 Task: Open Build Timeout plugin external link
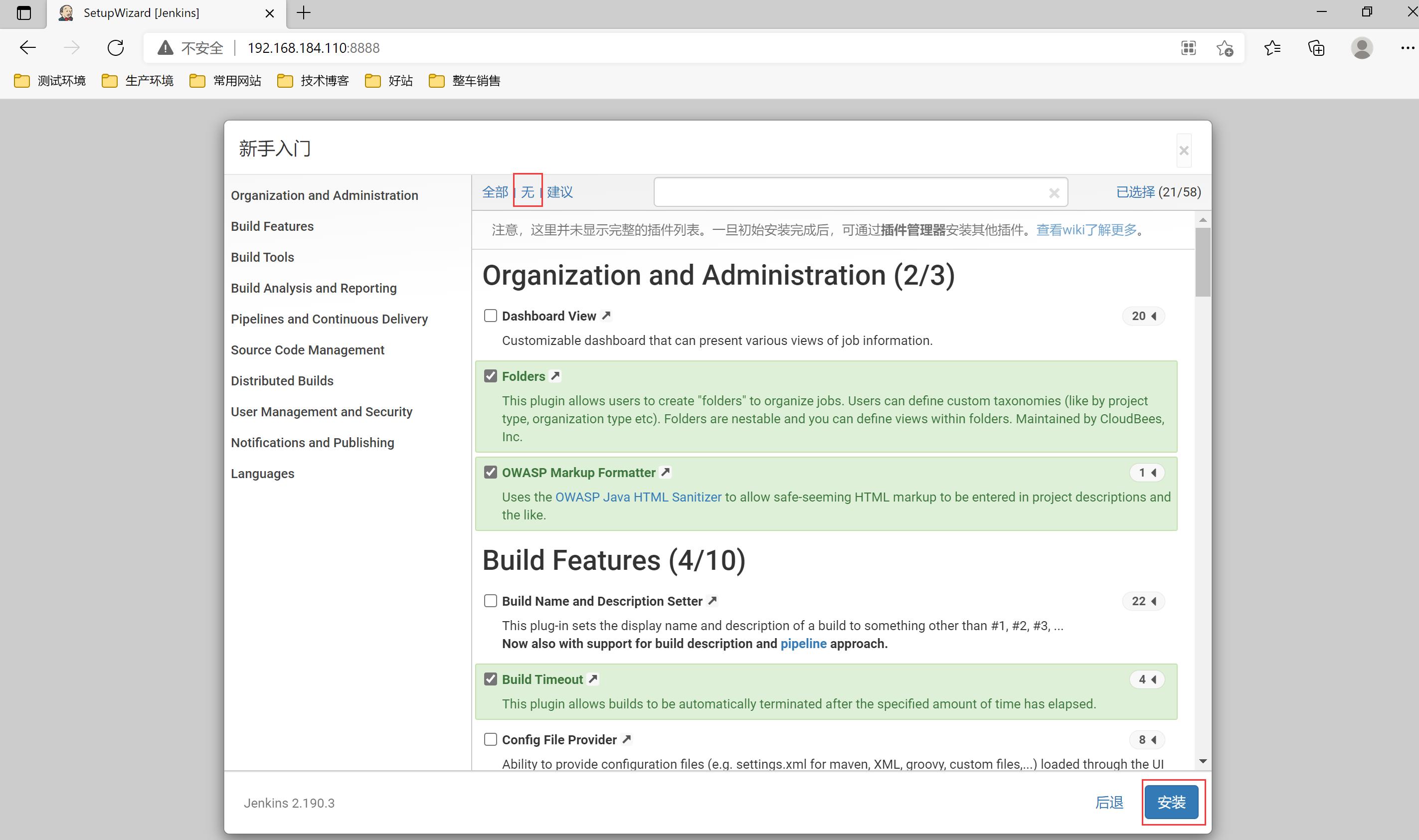coord(593,678)
